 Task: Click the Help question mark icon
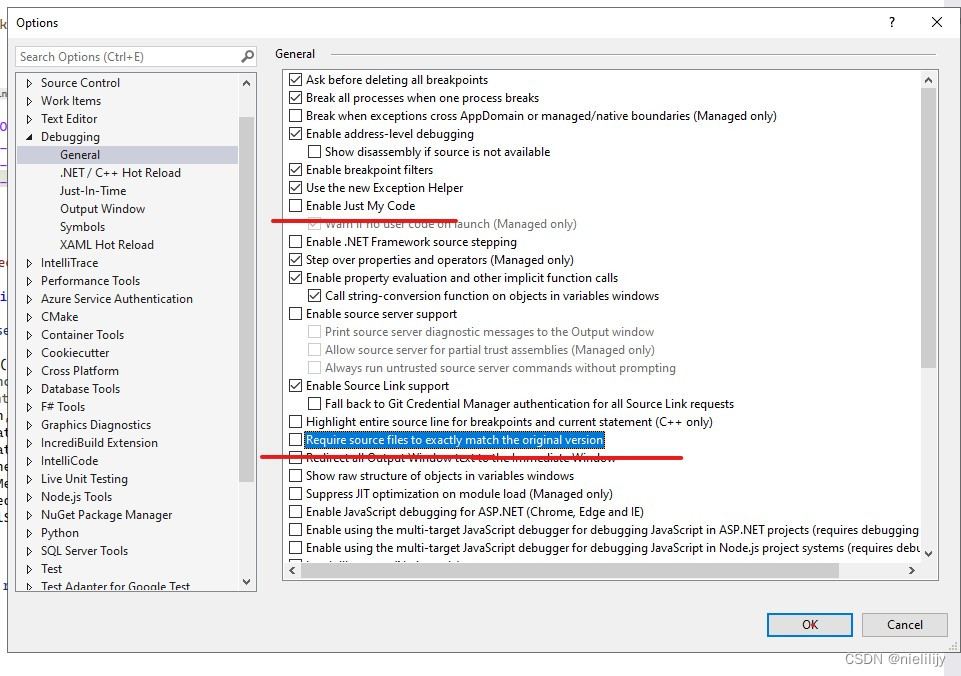coord(891,22)
